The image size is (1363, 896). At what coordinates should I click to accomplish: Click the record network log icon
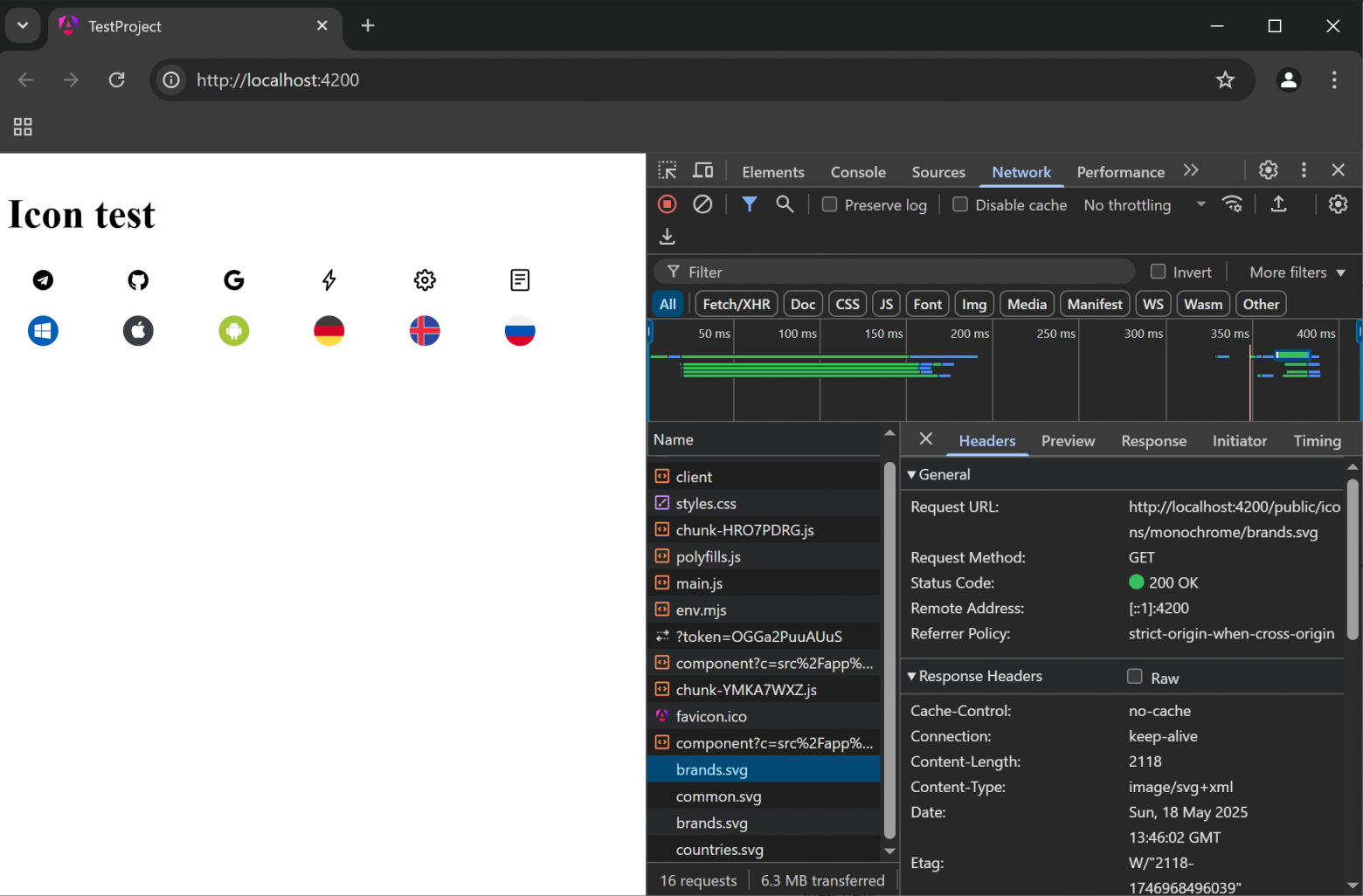[x=668, y=204]
